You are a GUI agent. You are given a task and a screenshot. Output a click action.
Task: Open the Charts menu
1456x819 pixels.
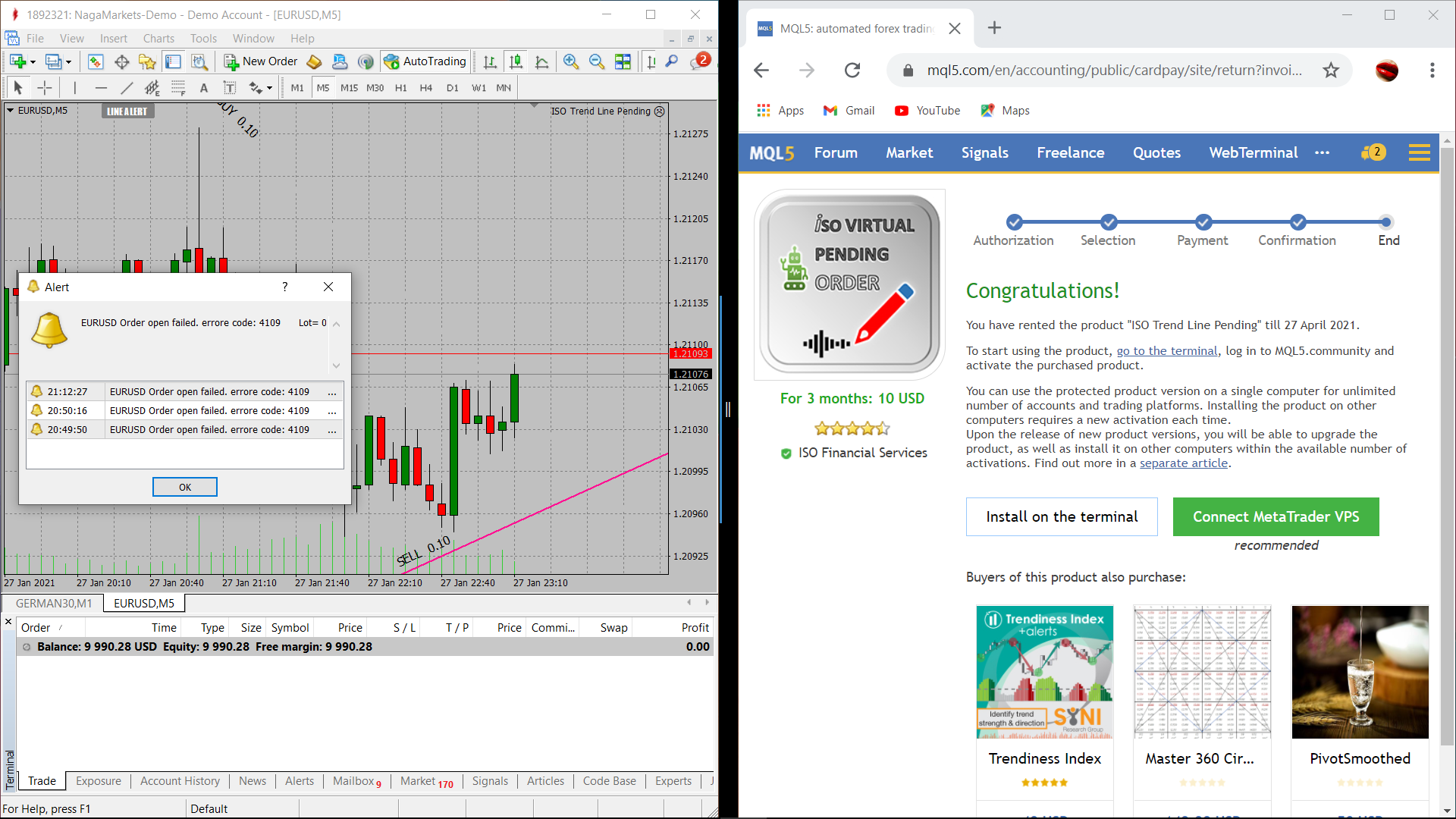click(158, 39)
